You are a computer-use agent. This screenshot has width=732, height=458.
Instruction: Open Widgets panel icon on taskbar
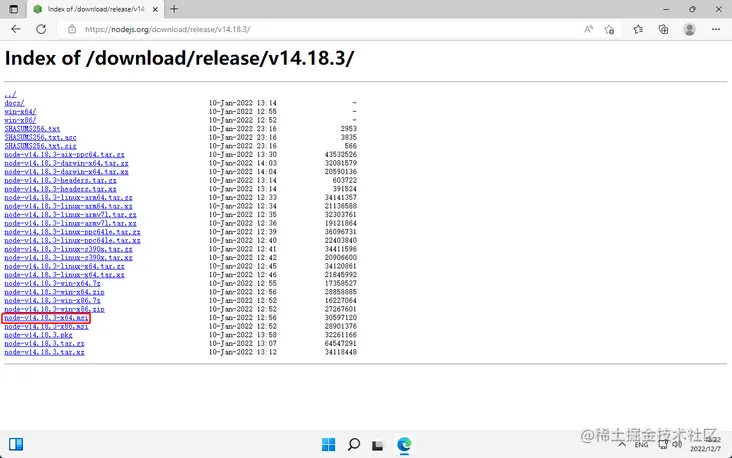pos(16,444)
